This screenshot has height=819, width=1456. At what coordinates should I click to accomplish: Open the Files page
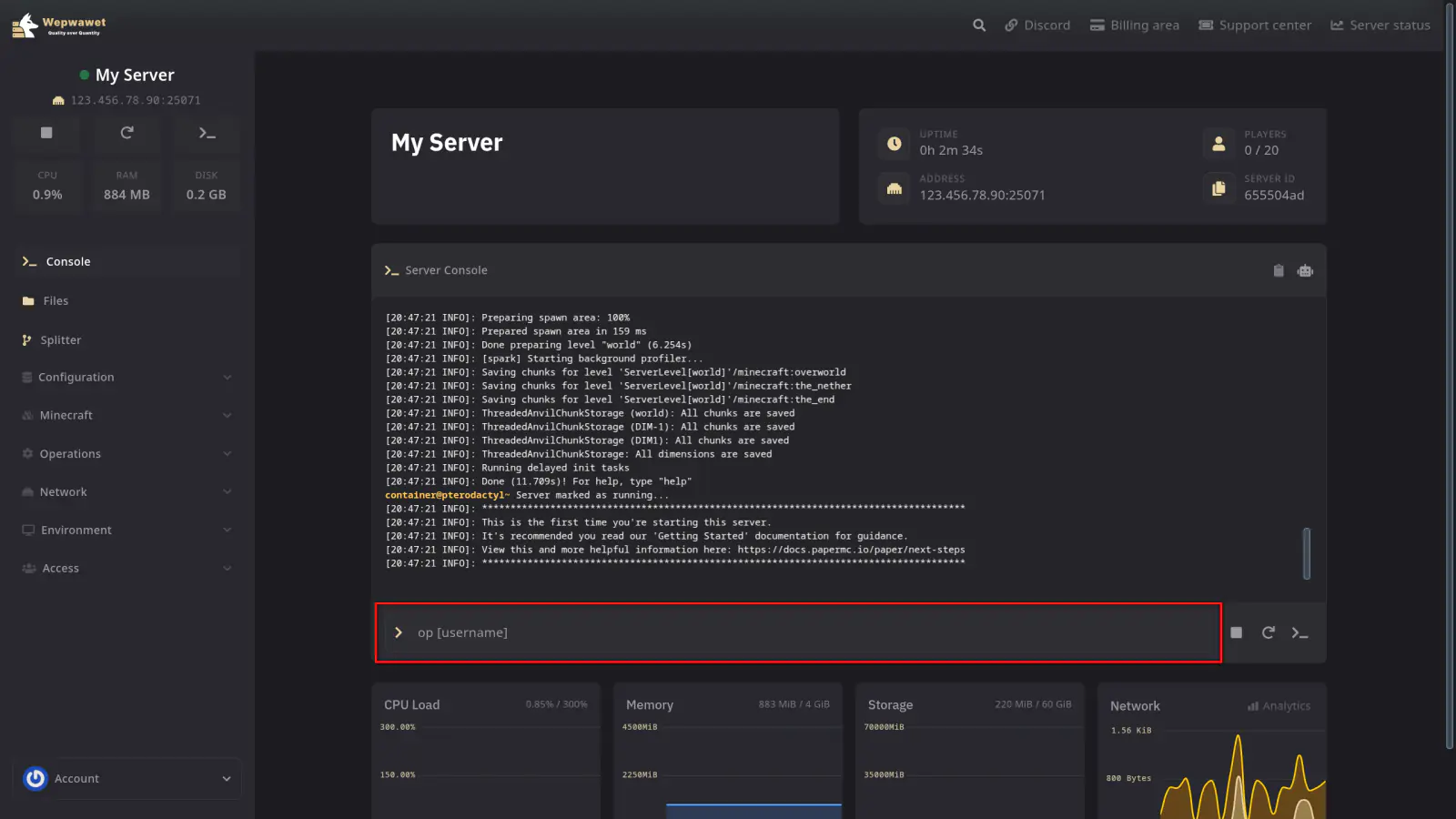(x=56, y=301)
